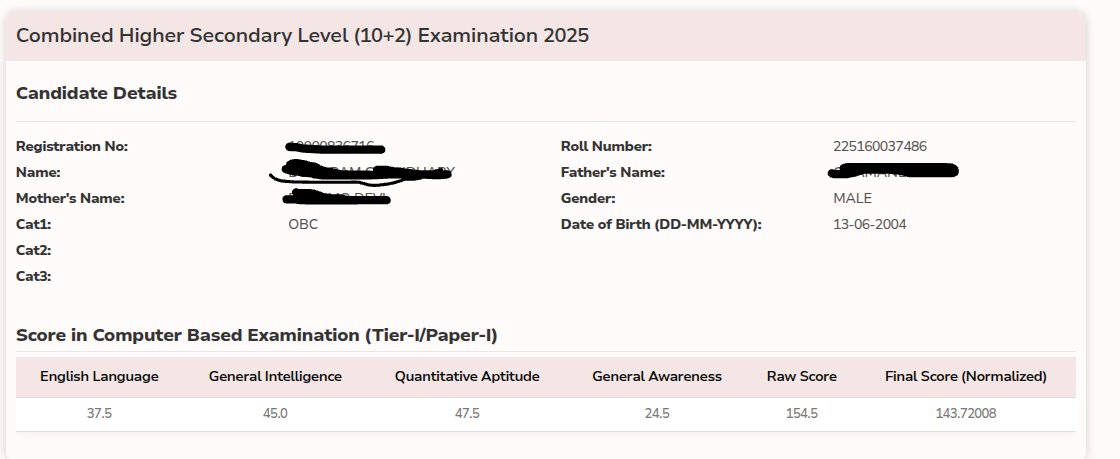Click the Date of Birth label
The image size is (1120, 459).
click(661, 225)
